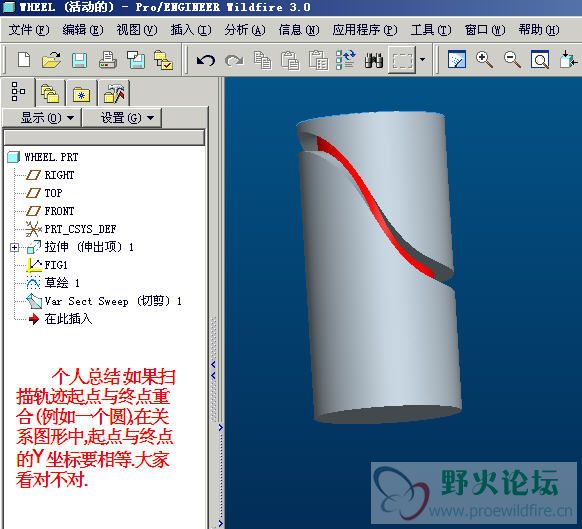Open the selection tool dropdown arrow
582x529 pixels.
tap(422, 59)
